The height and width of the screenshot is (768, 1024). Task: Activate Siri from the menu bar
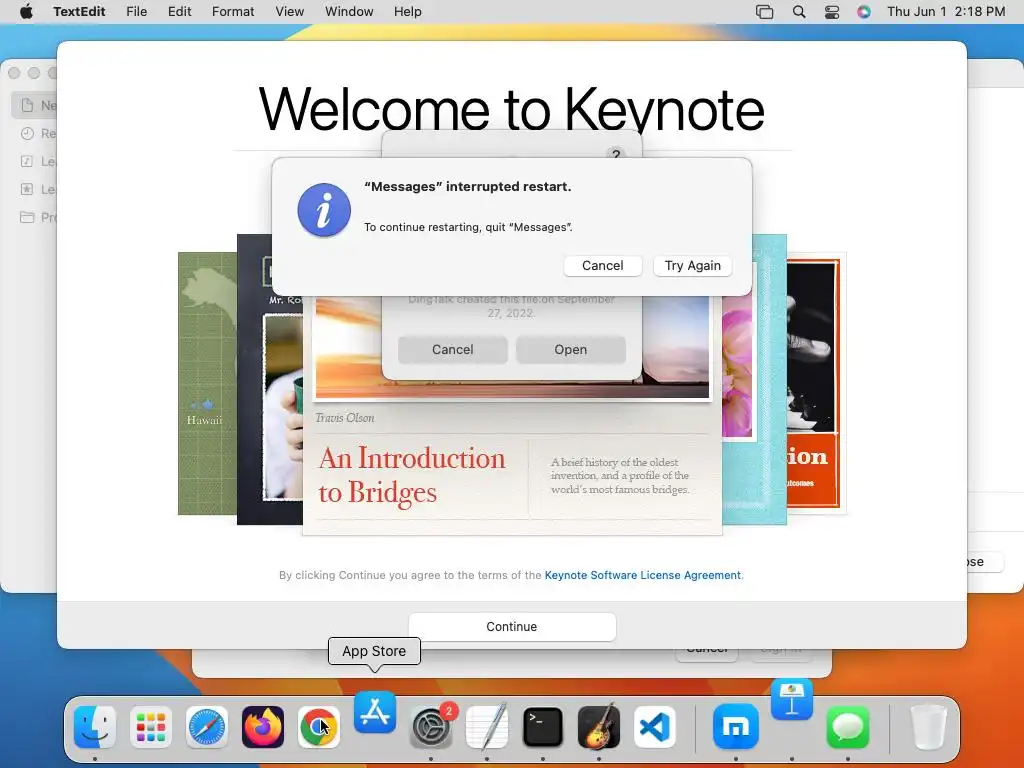(864, 12)
